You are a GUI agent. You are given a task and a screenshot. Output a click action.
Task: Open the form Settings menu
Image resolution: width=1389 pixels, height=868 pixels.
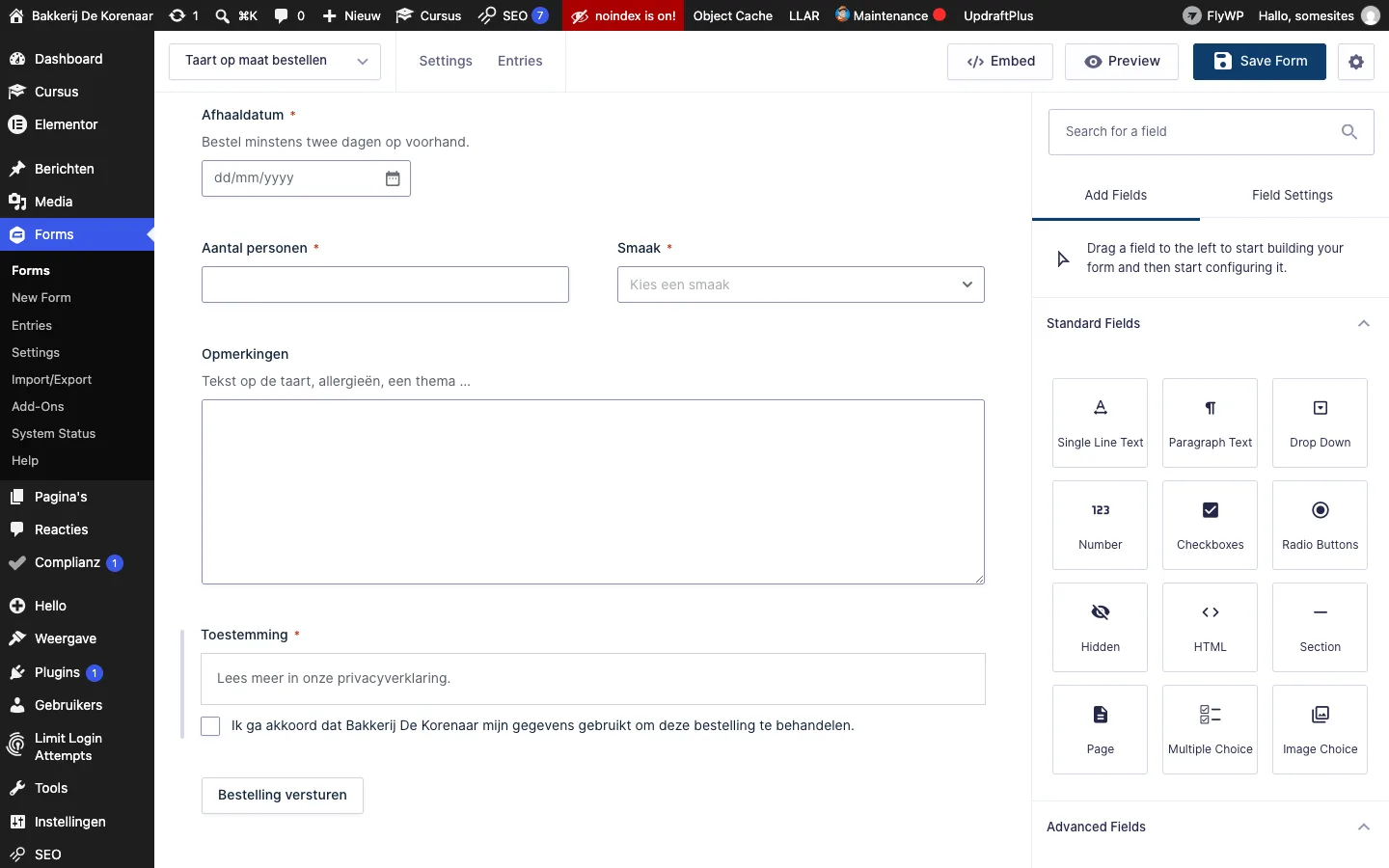(x=446, y=61)
